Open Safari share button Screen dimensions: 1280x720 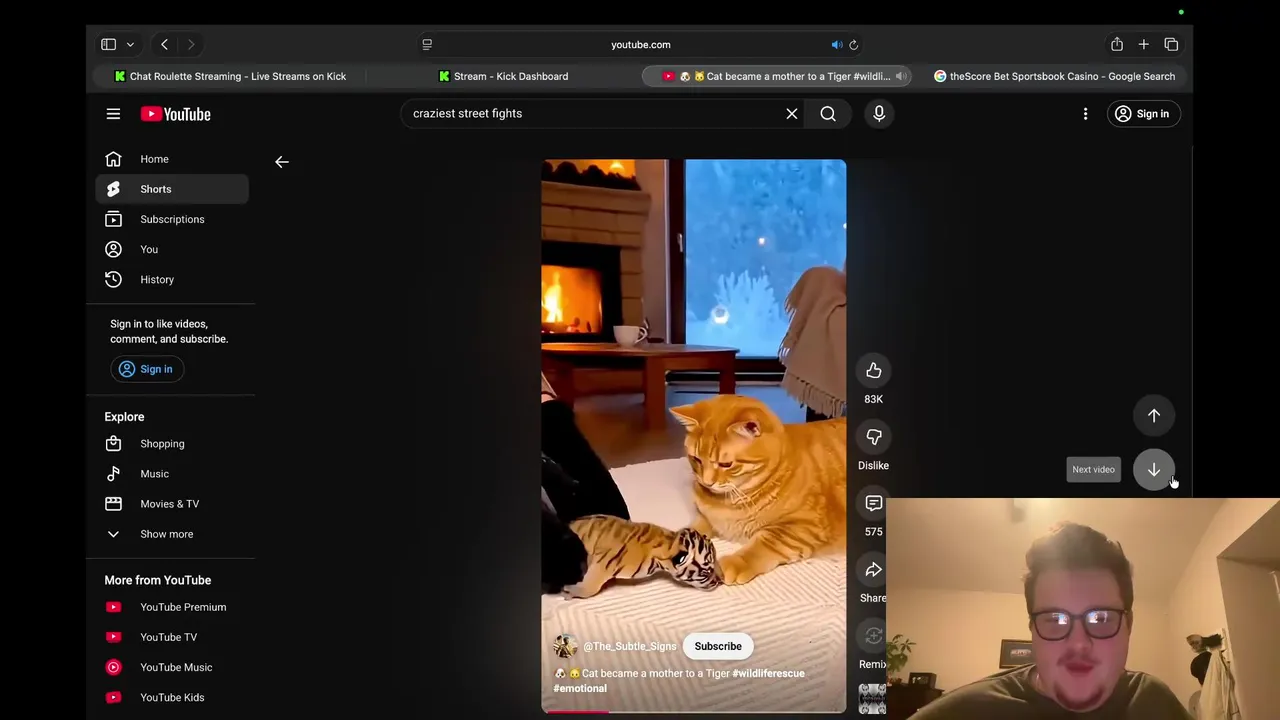click(x=1116, y=44)
